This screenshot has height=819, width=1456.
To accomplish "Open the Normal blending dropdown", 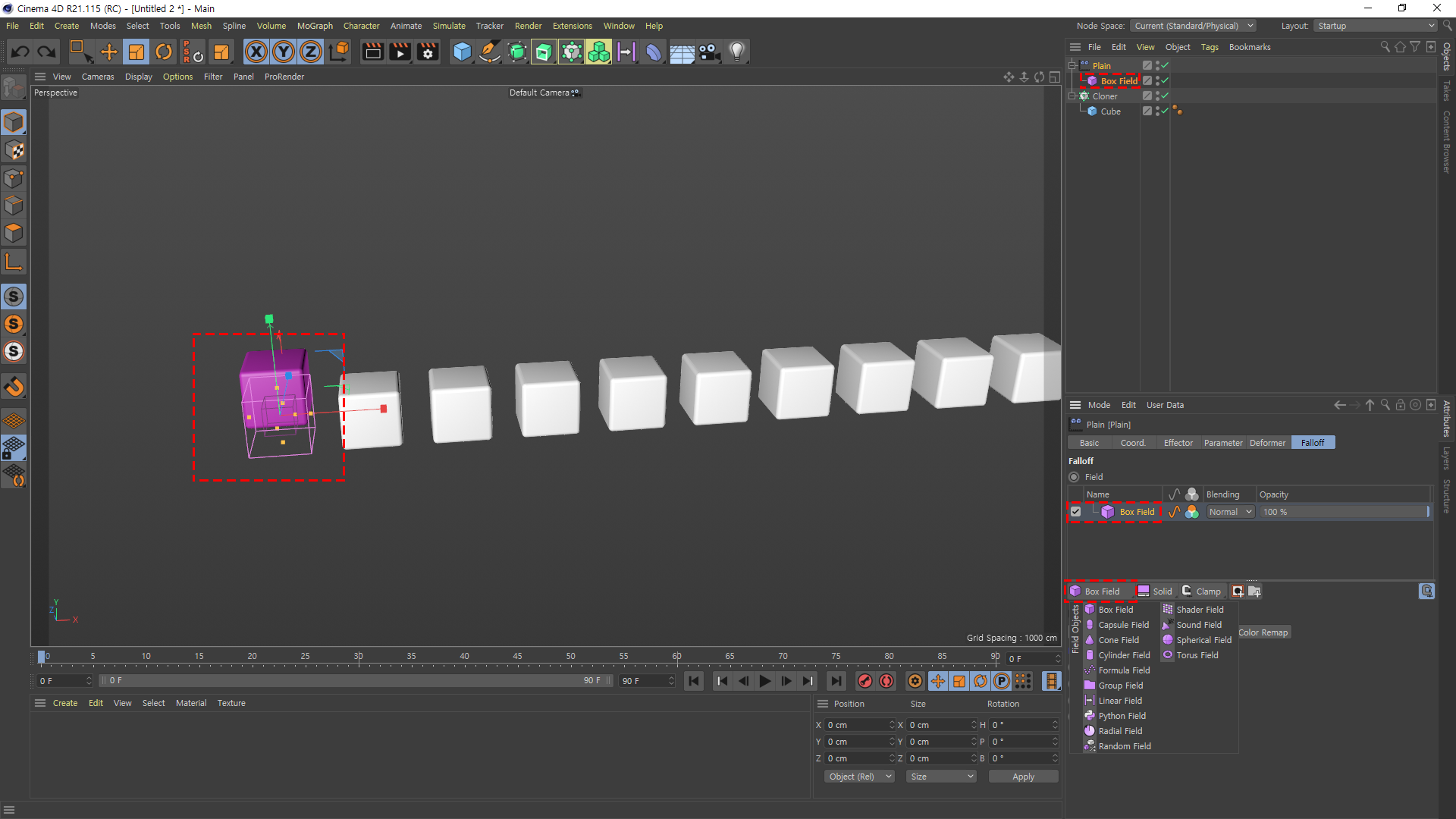I will tap(1230, 512).
